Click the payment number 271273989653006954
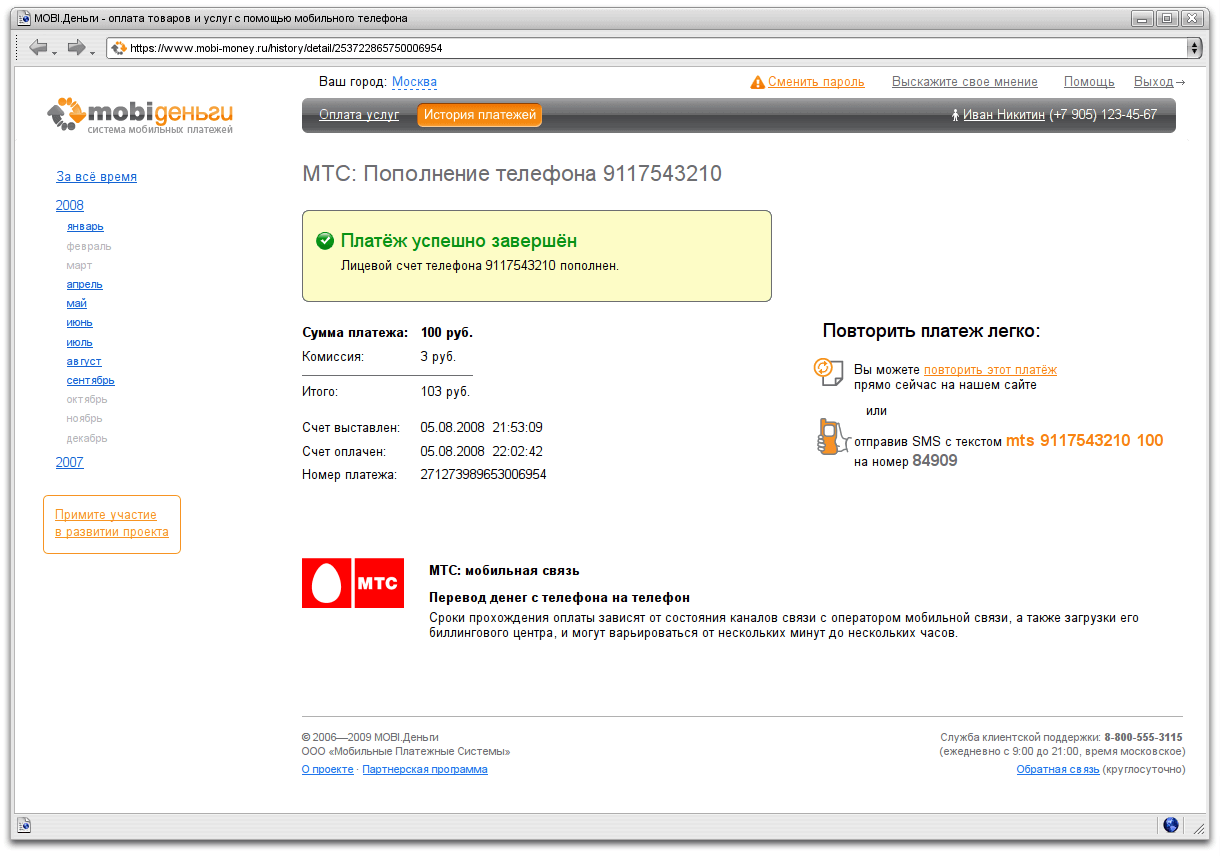Viewport: 1220px width, 856px height. tap(484, 475)
